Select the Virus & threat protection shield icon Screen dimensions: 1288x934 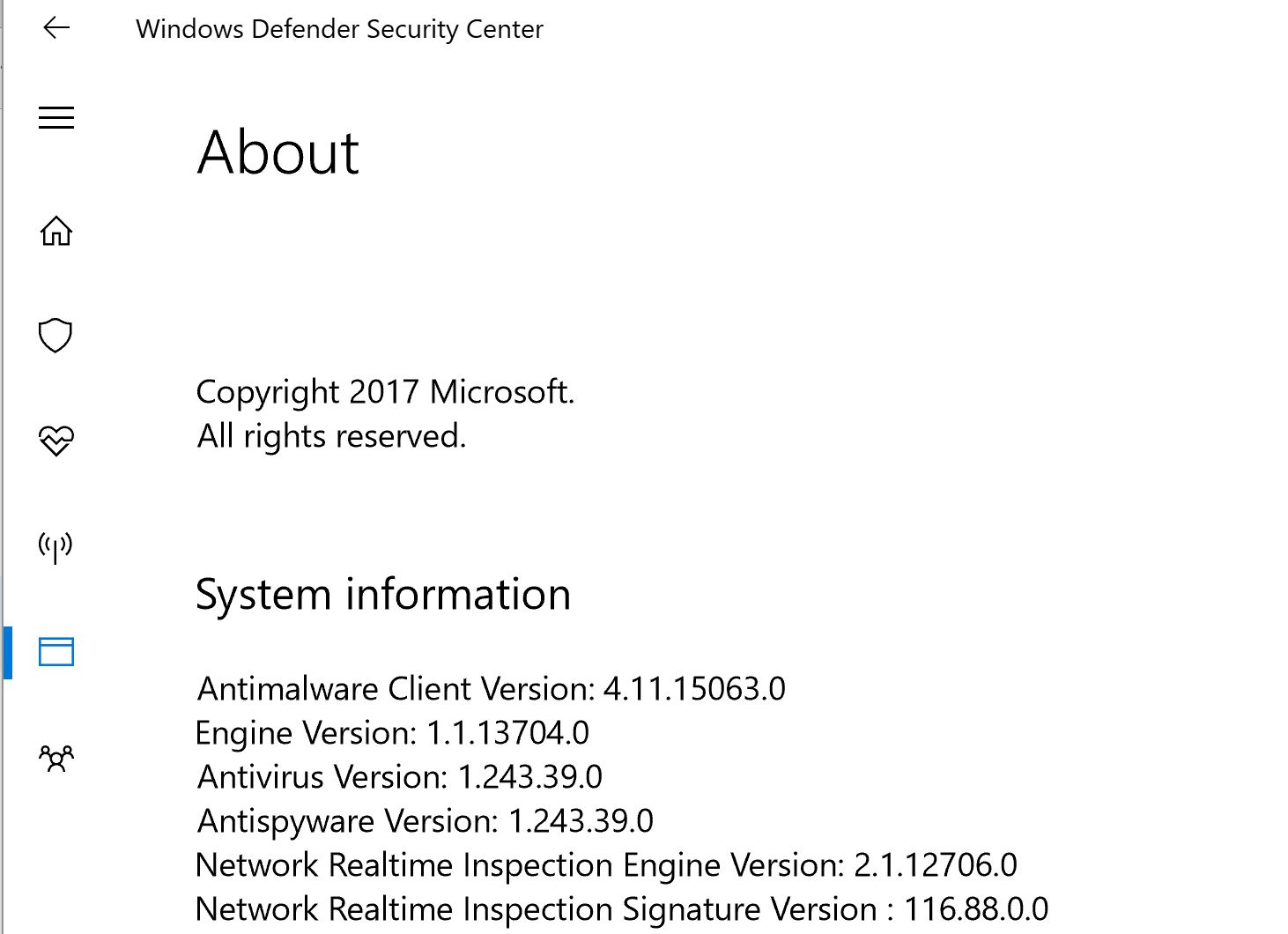pos(55,335)
